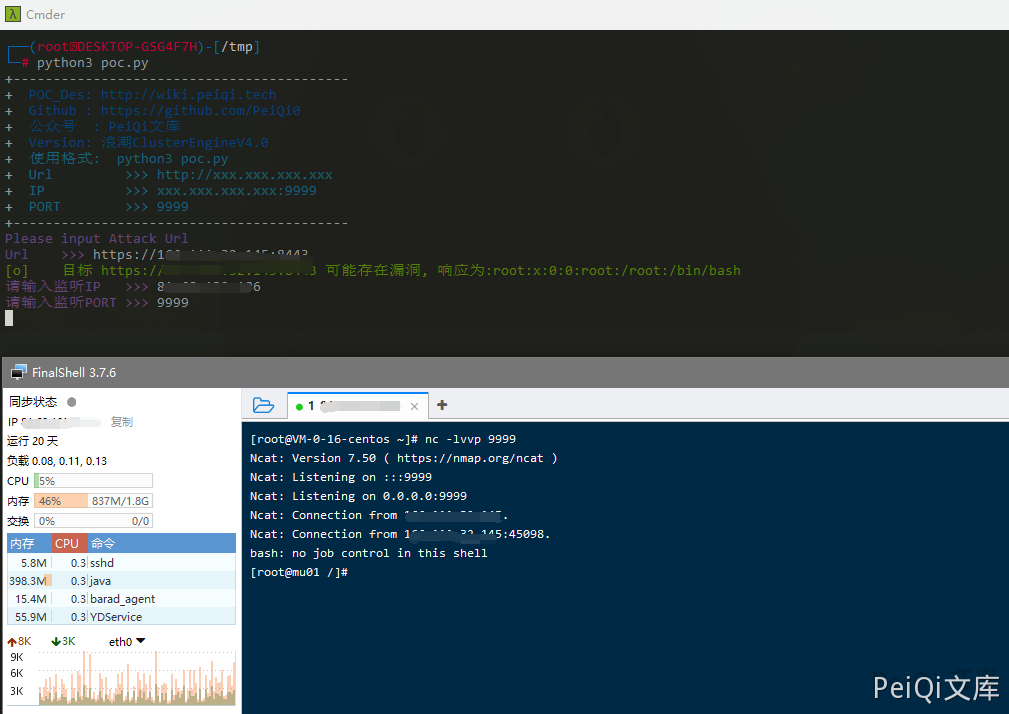
Task: Select the YDService process row
Action: tap(122, 617)
